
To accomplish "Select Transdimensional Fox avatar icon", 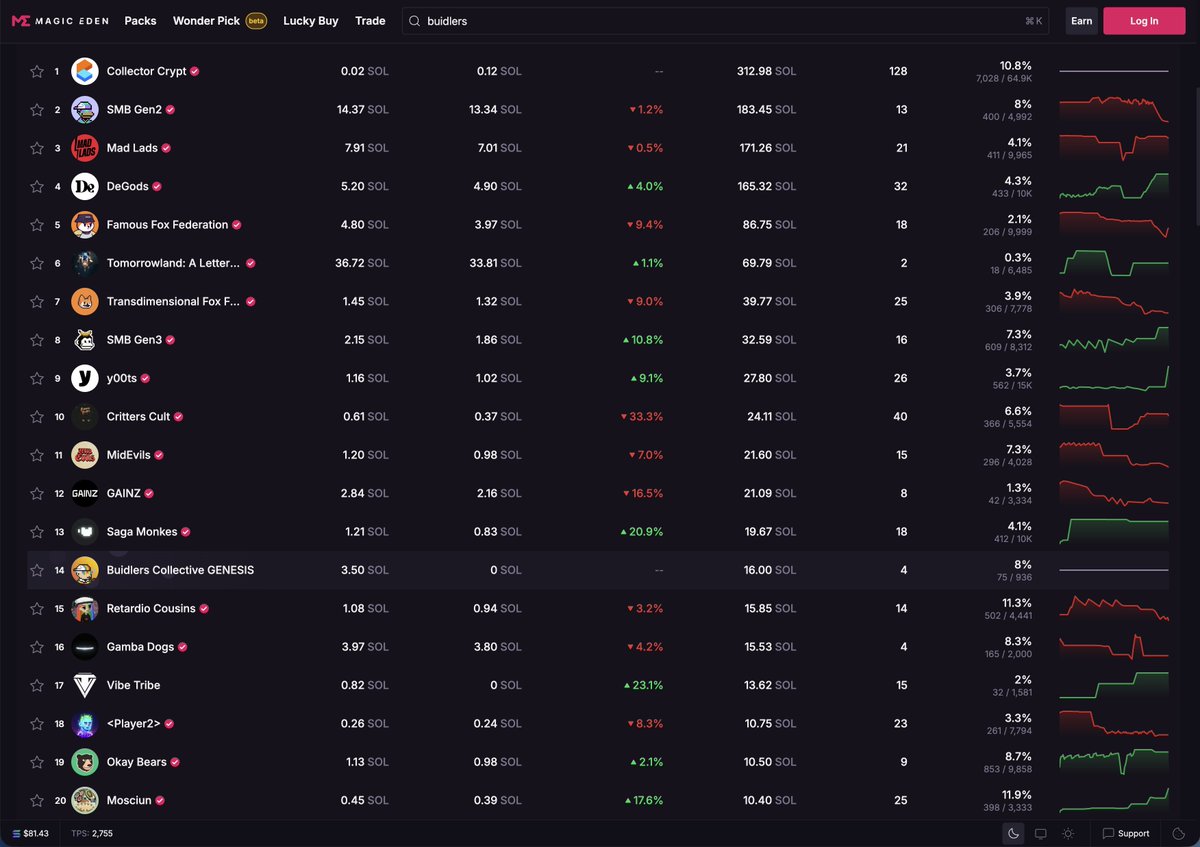I will (85, 301).
